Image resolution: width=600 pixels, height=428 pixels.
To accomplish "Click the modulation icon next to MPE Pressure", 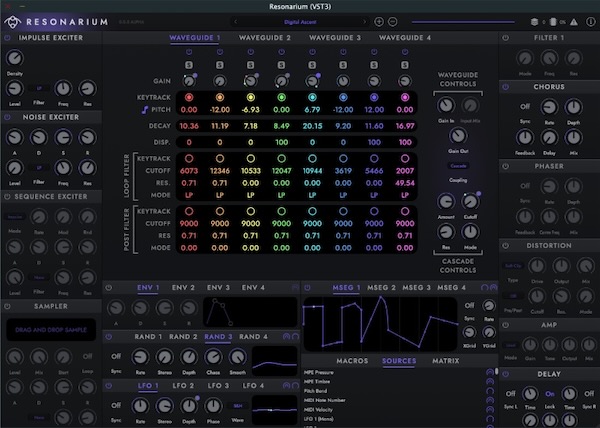I will point(489,372).
